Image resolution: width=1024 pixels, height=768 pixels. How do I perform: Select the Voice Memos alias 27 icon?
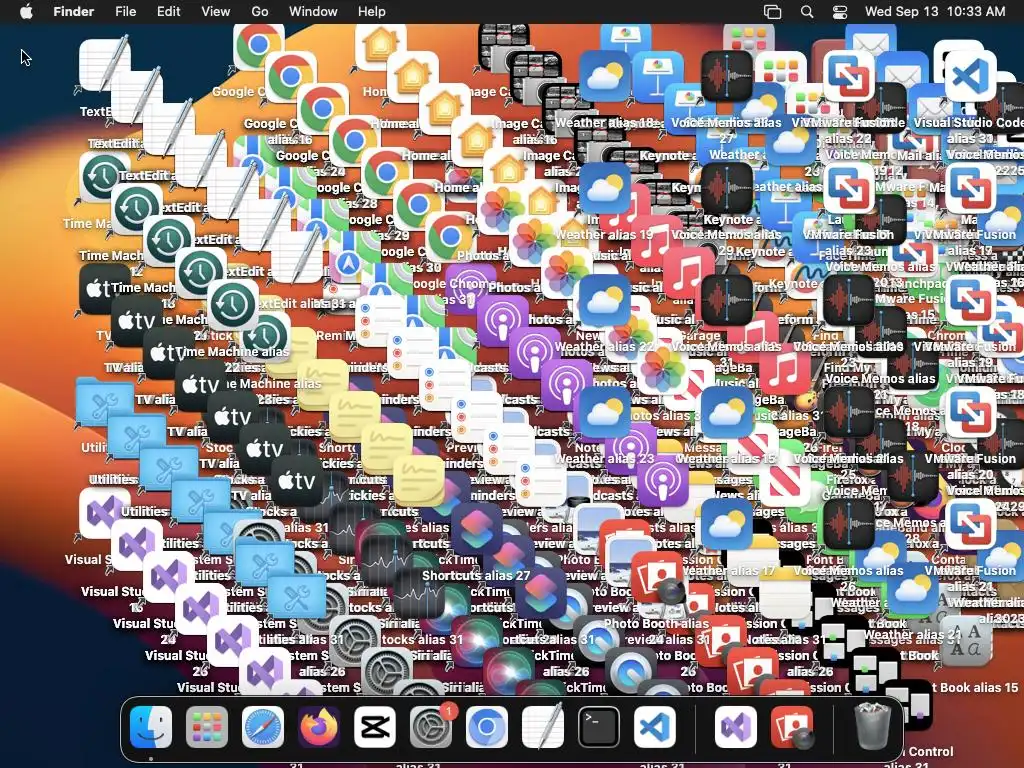(726, 76)
